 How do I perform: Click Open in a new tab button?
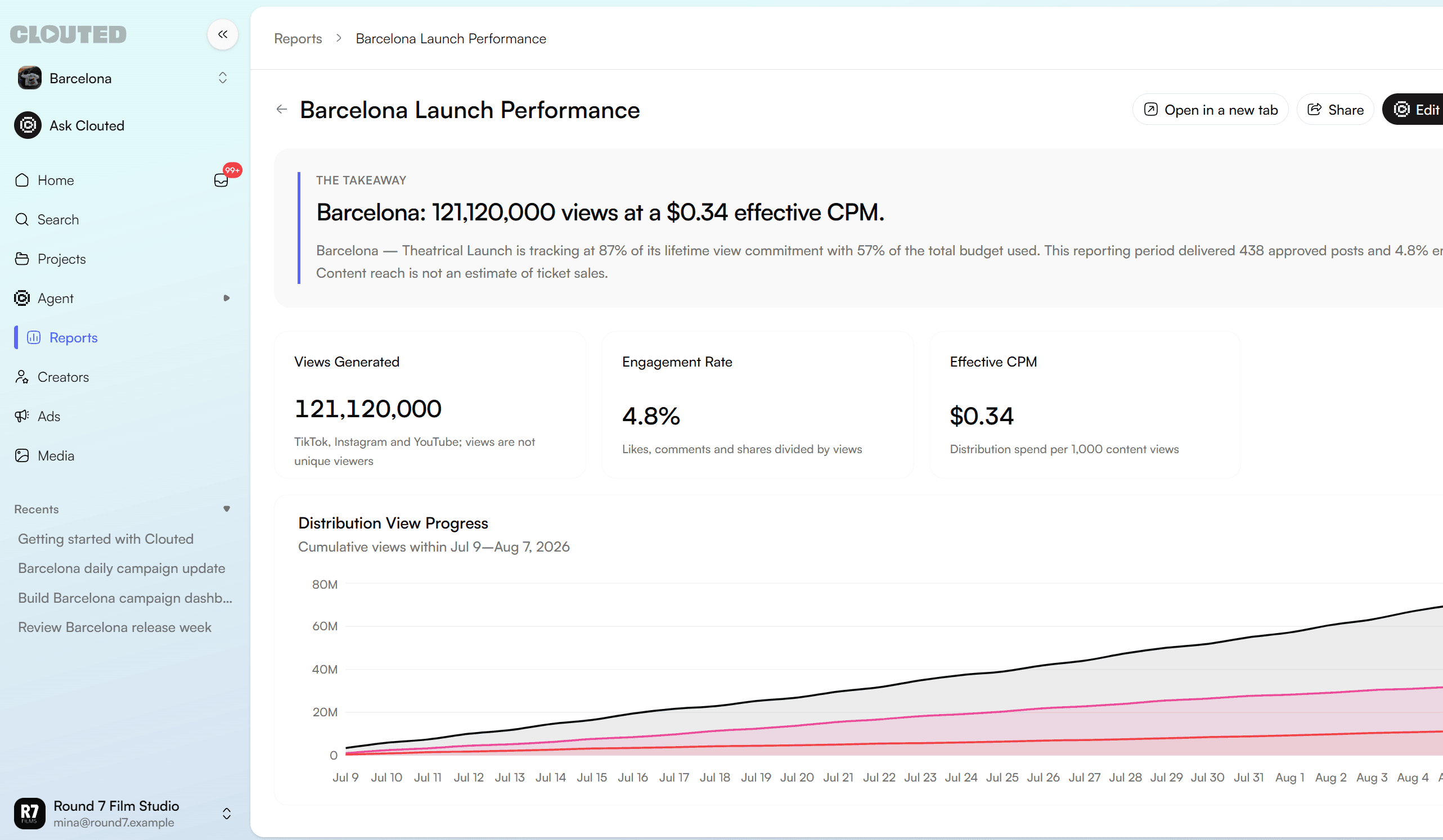[x=1211, y=109]
